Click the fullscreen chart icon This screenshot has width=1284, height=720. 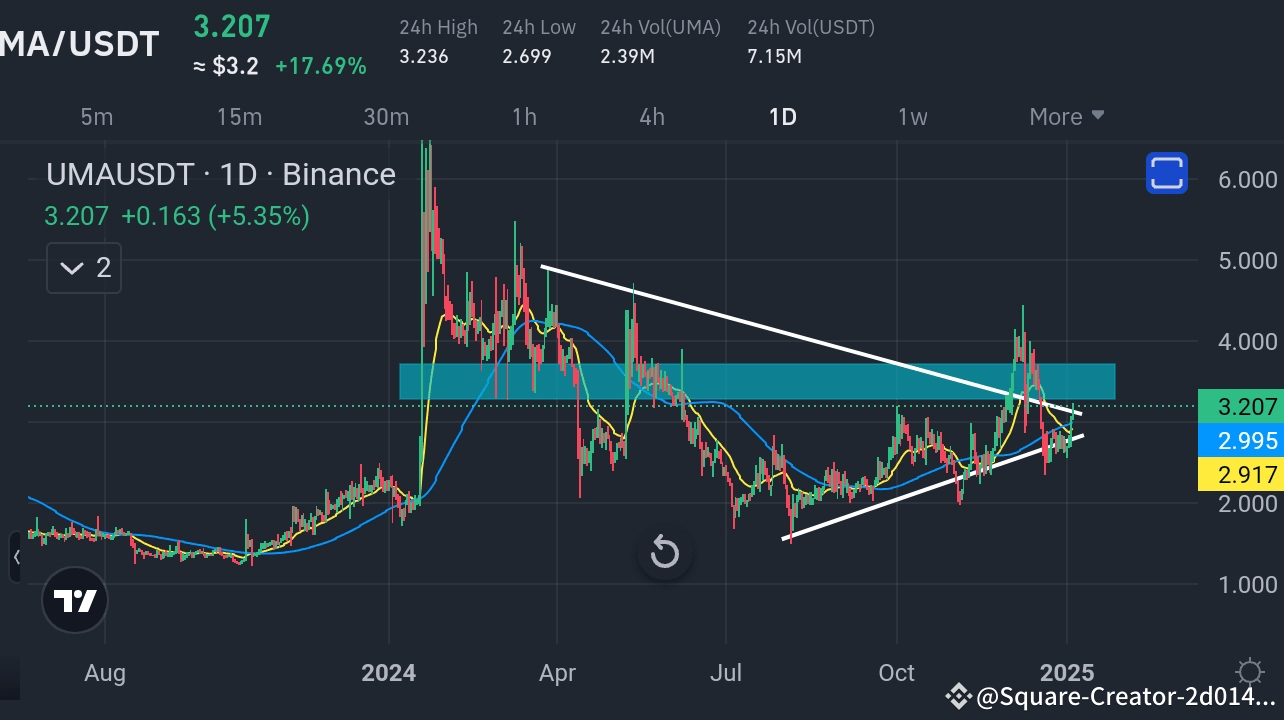[1166, 173]
